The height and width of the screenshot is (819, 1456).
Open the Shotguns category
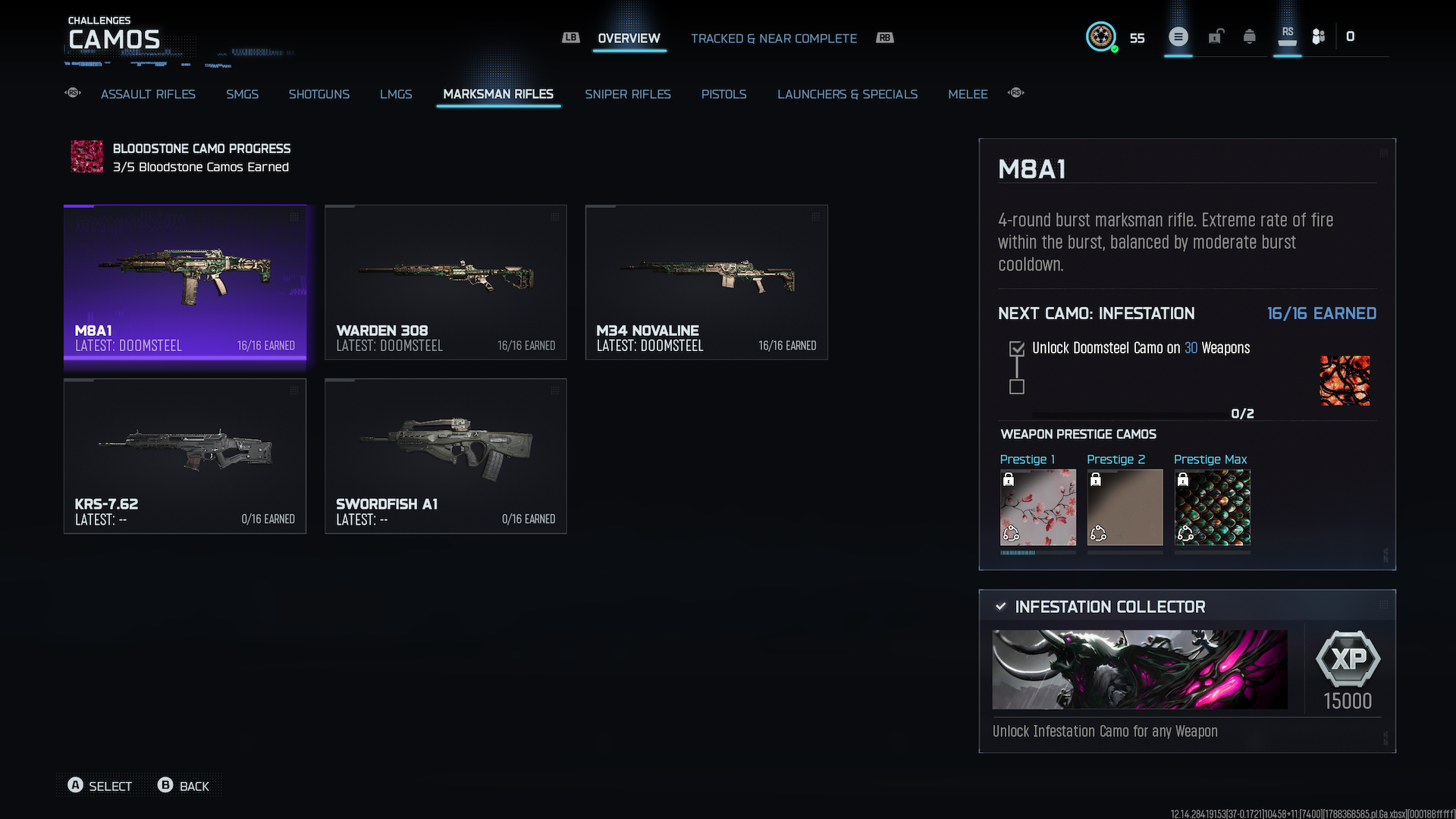pos(318,94)
